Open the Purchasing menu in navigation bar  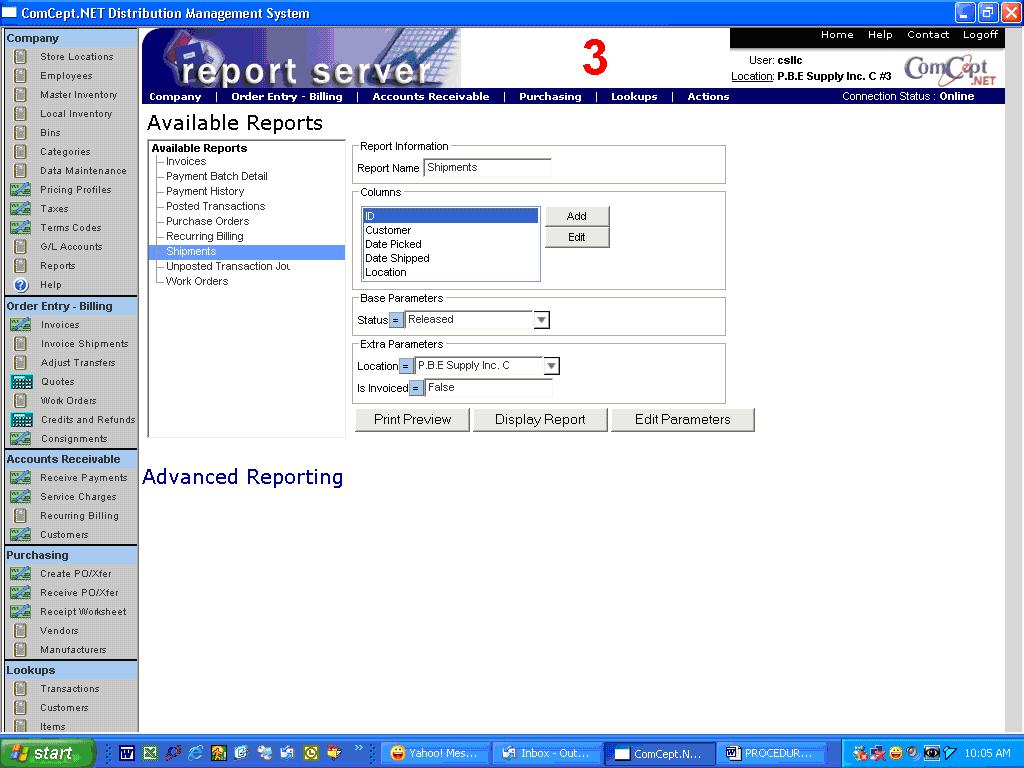click(x=550, y=97)
